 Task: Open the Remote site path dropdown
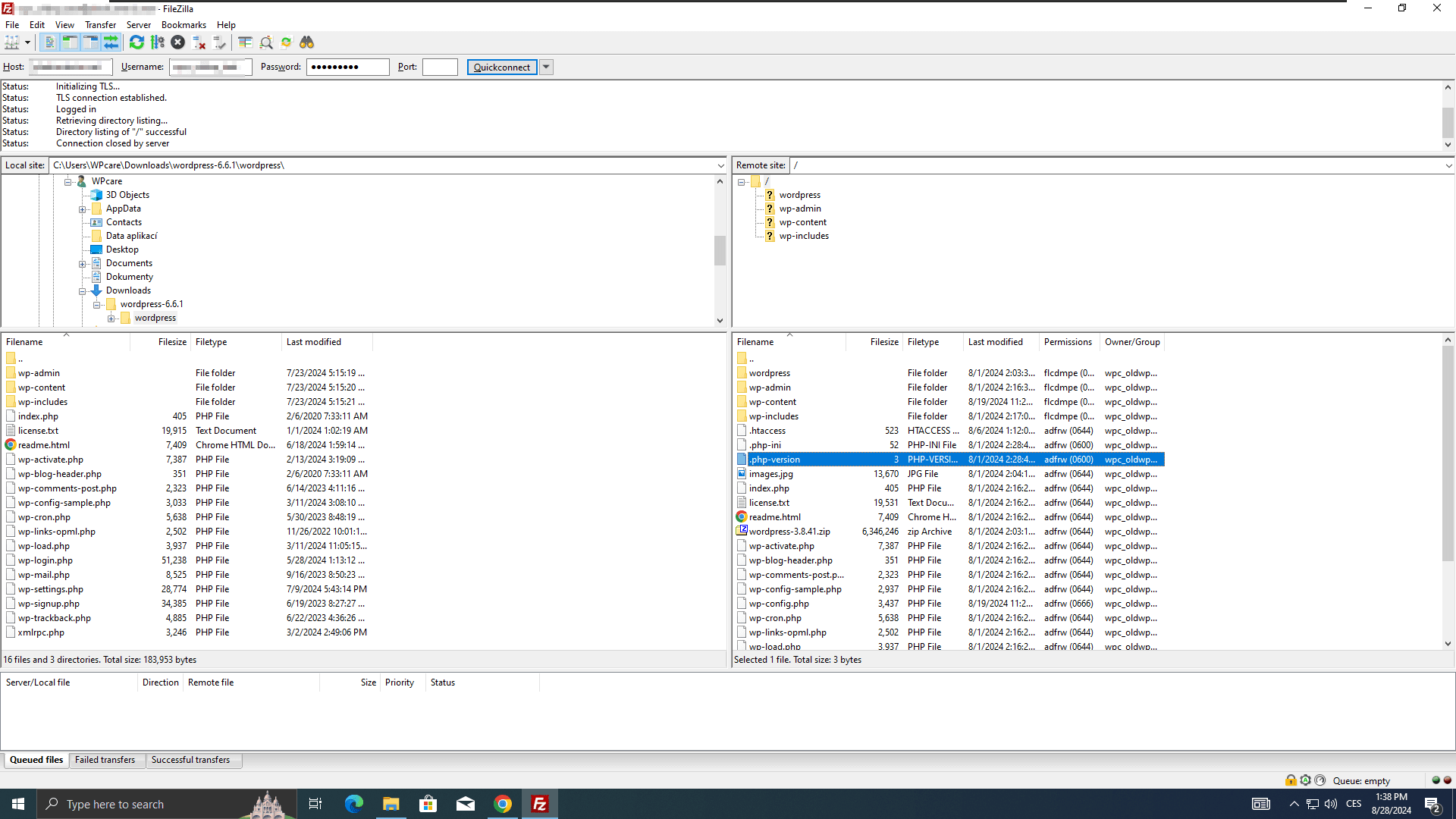point(1448,165)
